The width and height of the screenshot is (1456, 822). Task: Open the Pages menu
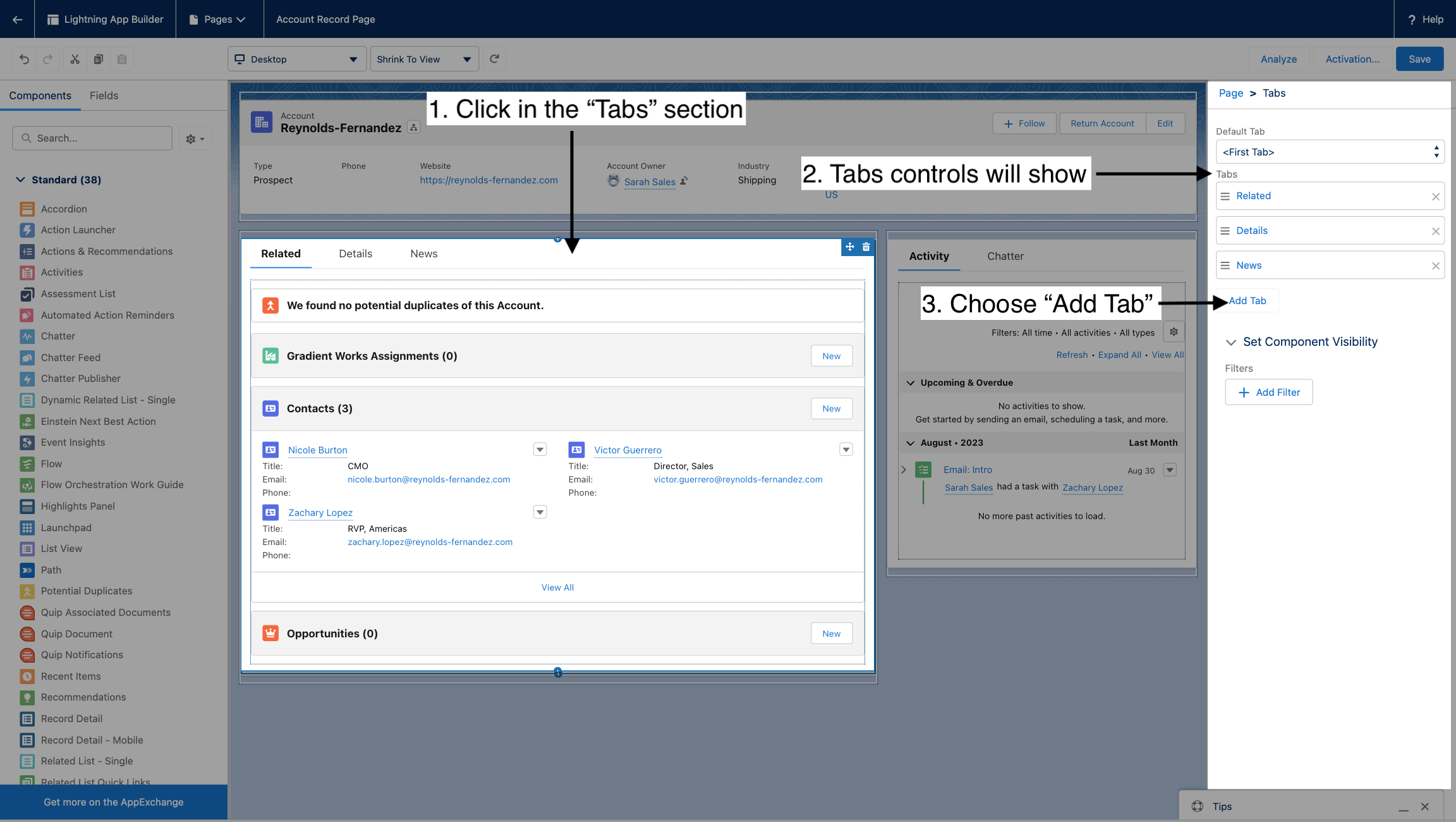219,19
